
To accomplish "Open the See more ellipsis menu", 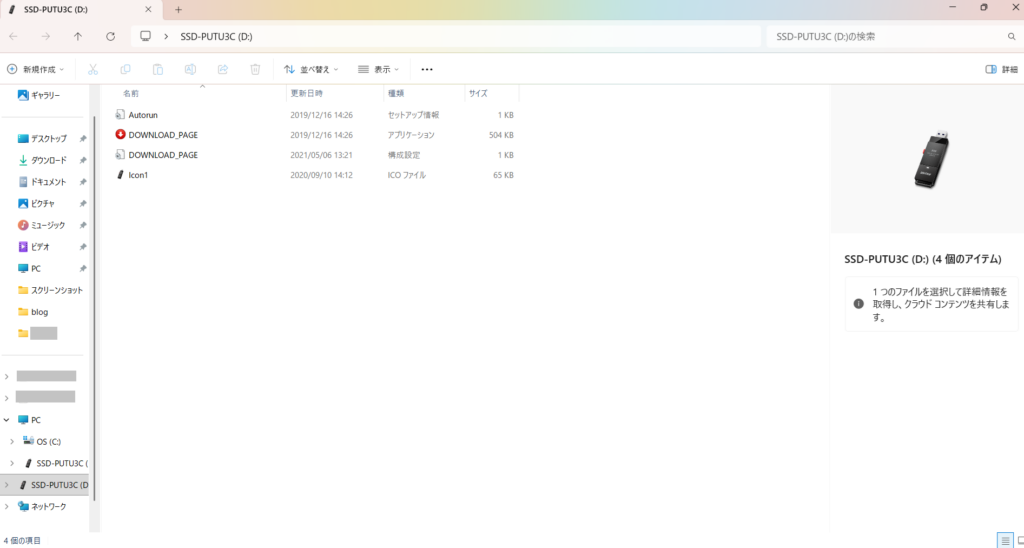I will [x=427, y=70].
